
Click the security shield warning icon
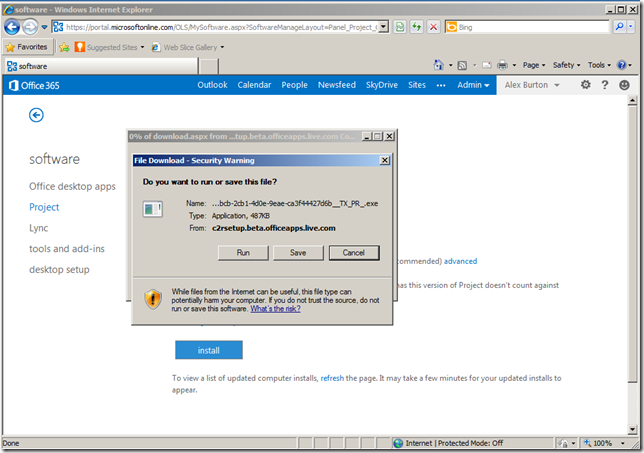153,299
